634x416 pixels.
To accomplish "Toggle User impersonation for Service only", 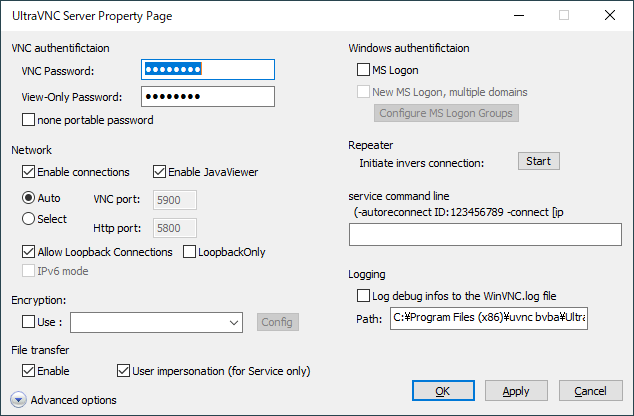I will click(125, 371).
